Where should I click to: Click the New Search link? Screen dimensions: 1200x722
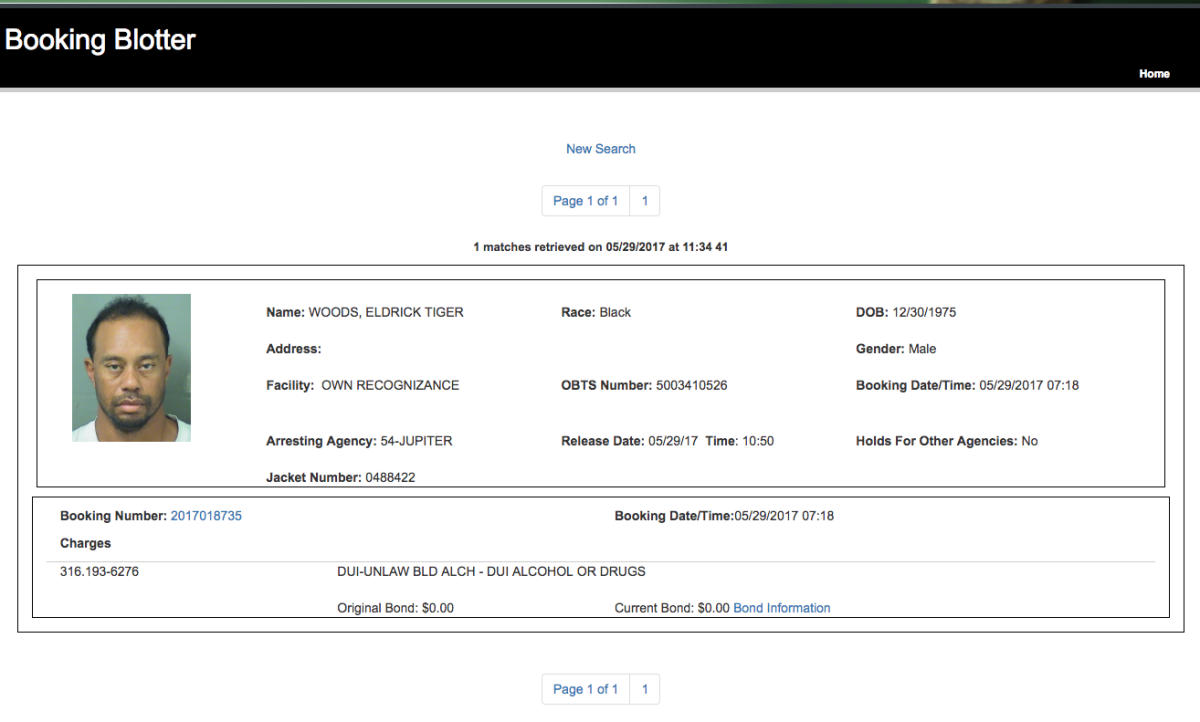click(601, 149)
